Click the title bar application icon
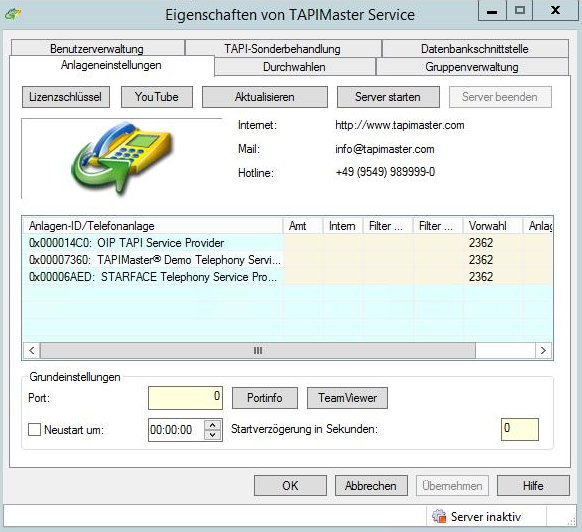 [x=13, y=14]
